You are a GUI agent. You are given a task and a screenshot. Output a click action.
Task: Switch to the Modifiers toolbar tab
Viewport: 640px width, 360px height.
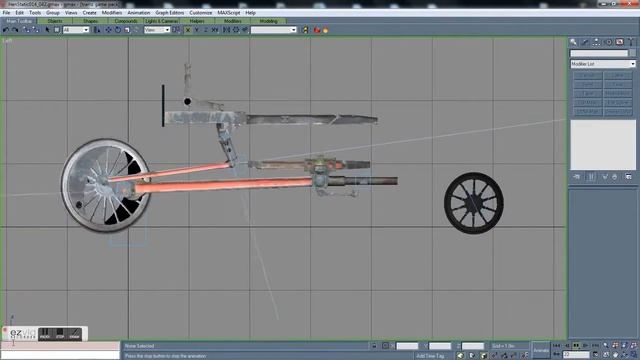[x=233, y=21]
